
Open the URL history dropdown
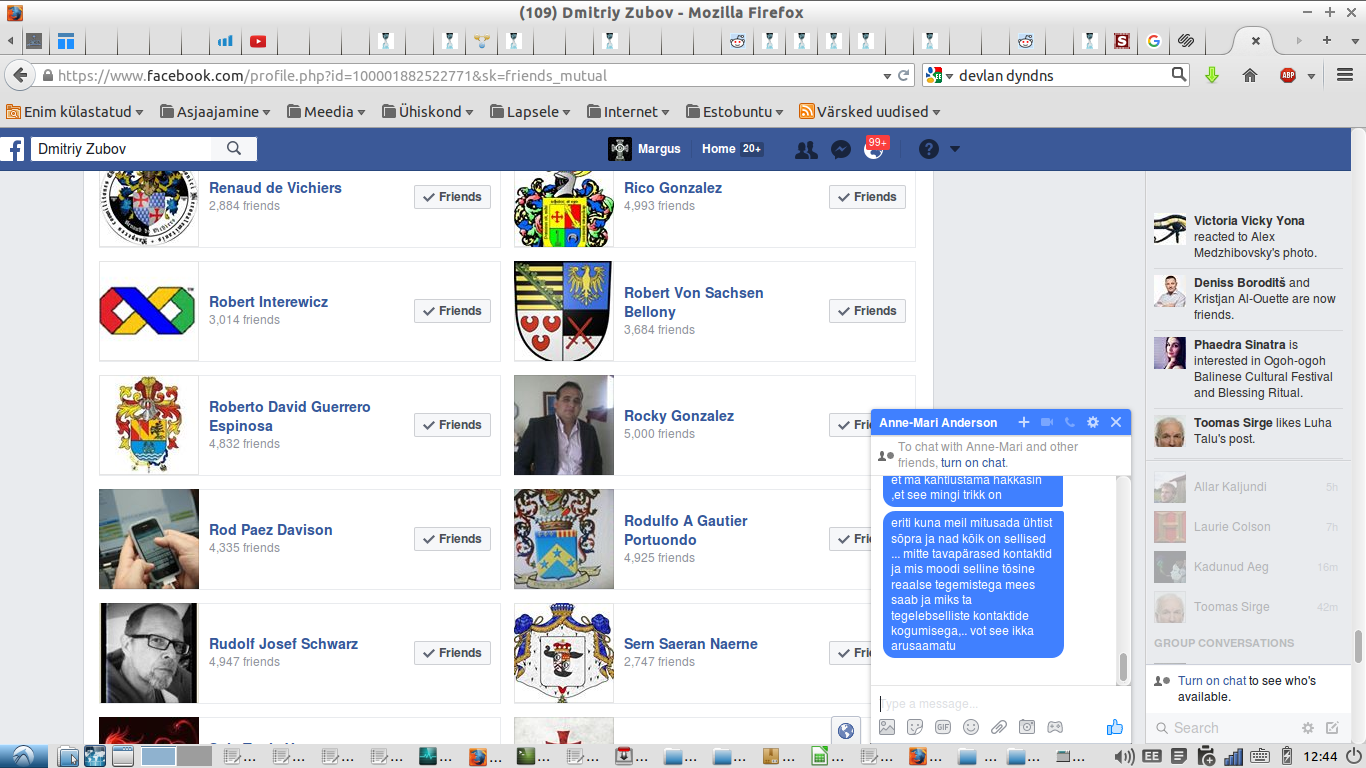pyautogui.click(x=886, y=76)
